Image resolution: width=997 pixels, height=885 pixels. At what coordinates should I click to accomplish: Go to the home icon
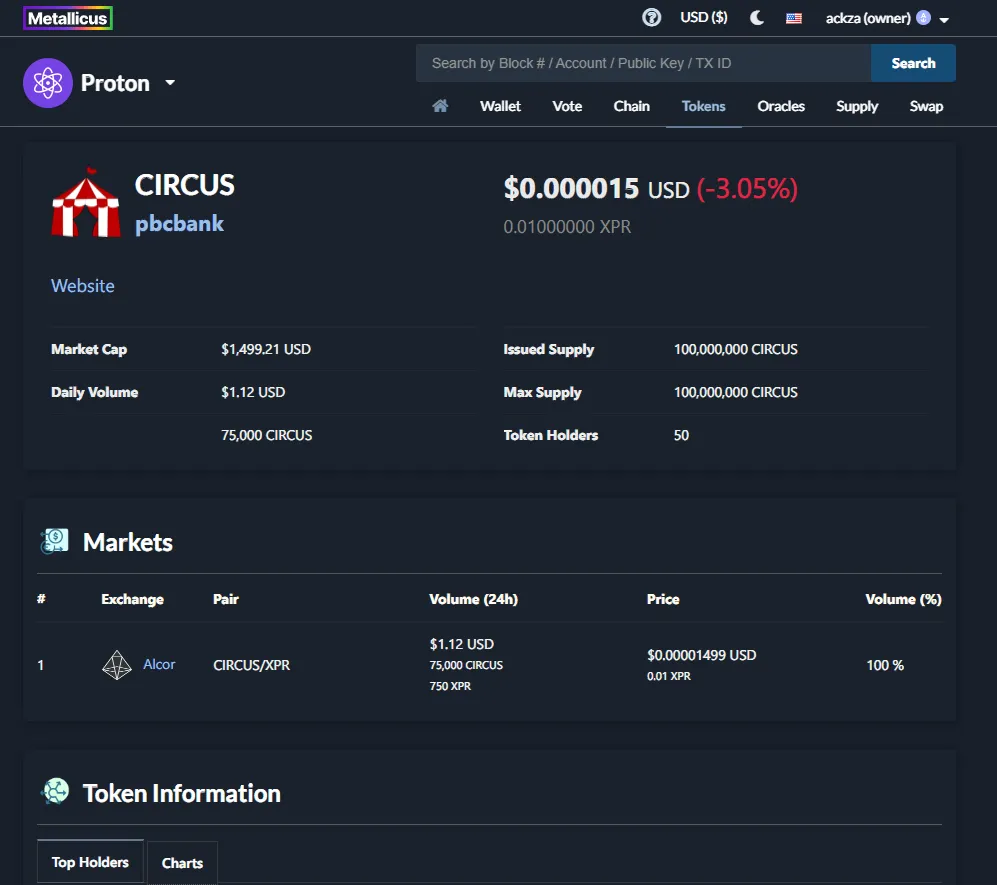click(x=440, y=106)
